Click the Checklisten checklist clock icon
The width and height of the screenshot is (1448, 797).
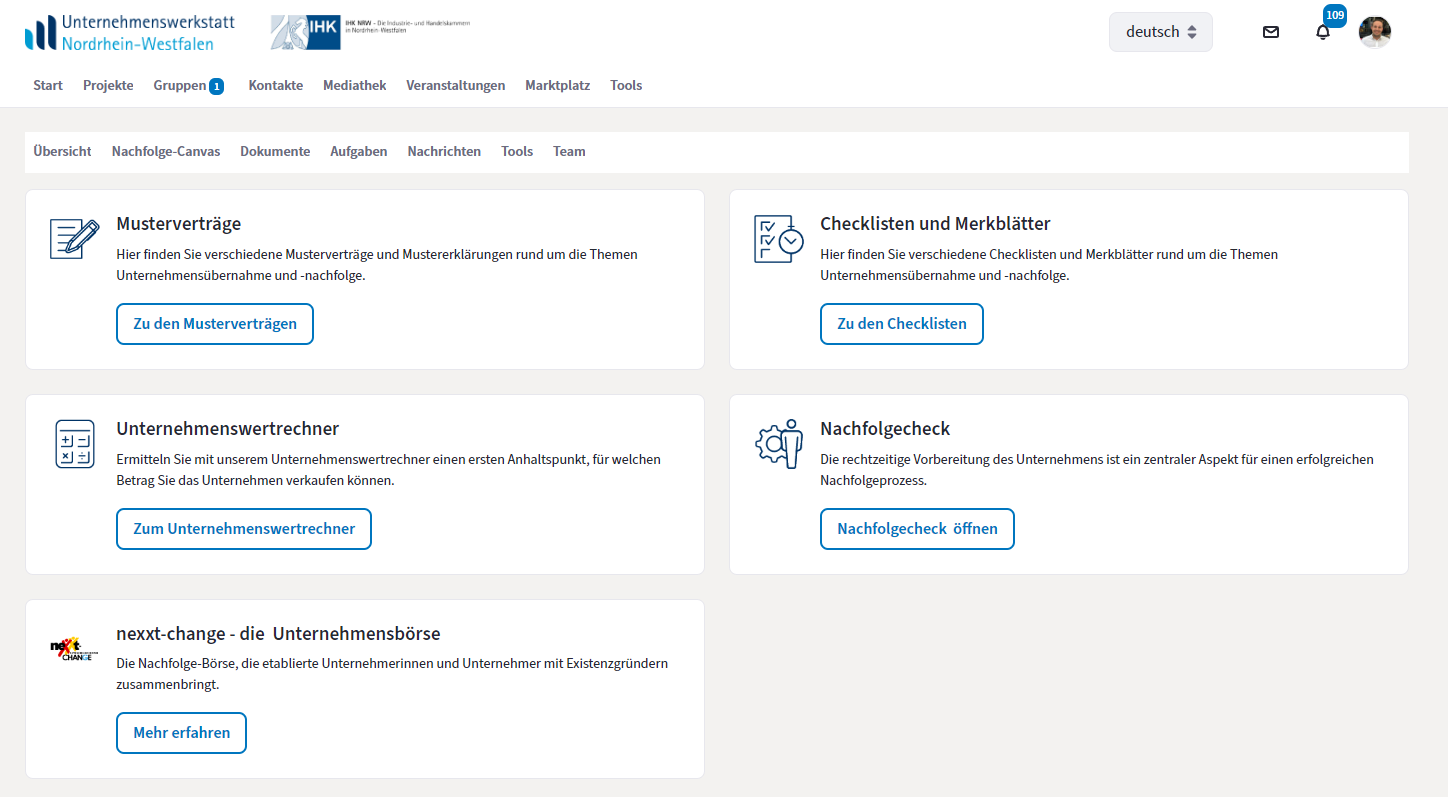tap(778, 239)
